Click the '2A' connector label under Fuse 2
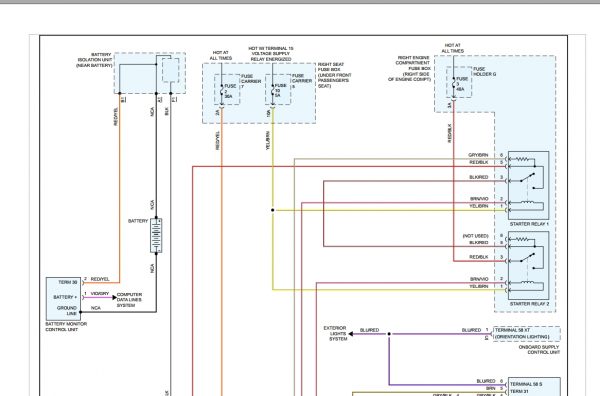This screenshot has width=600, height=396. 217,112
